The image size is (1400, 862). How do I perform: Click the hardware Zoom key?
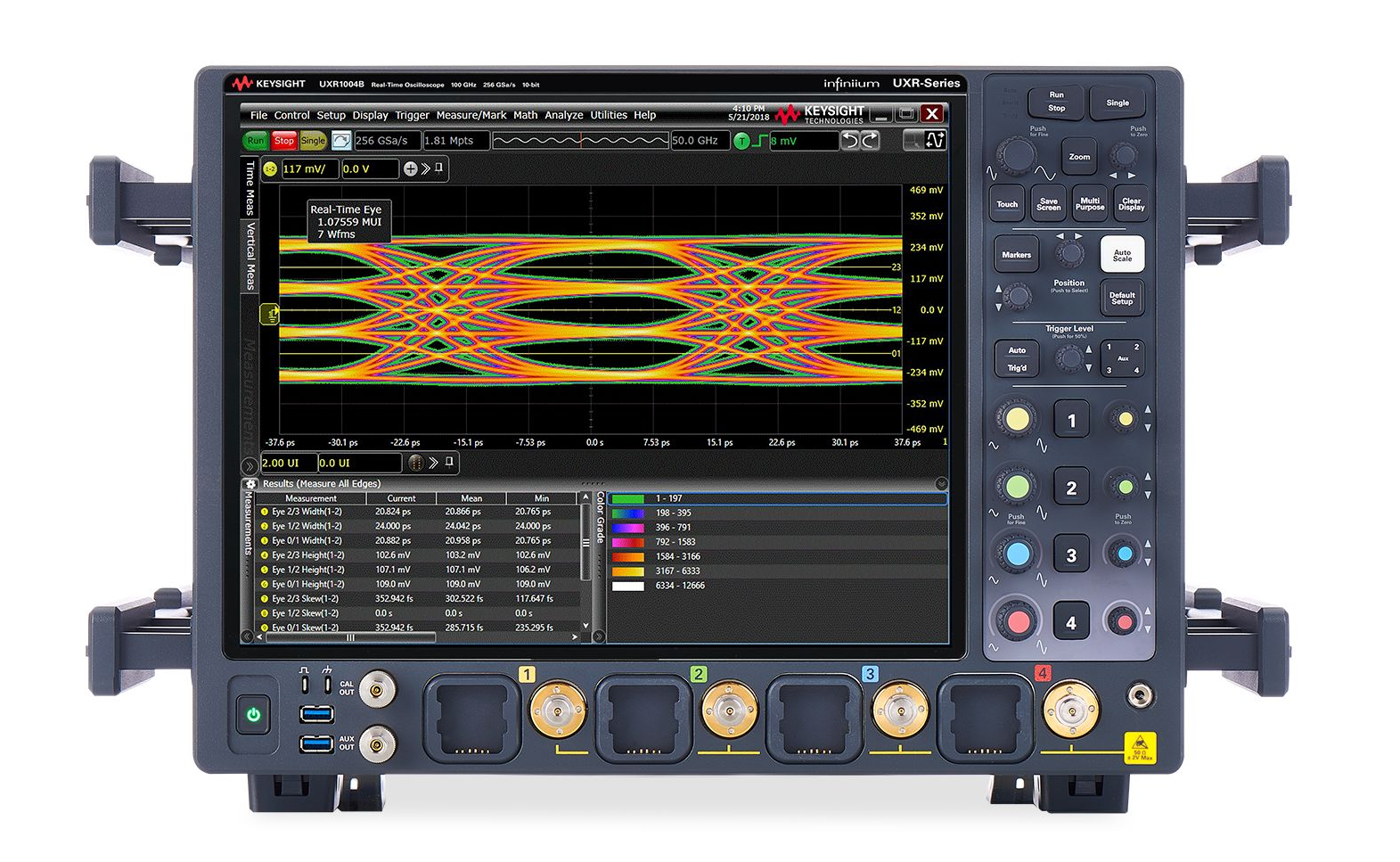click(1079, 156)
